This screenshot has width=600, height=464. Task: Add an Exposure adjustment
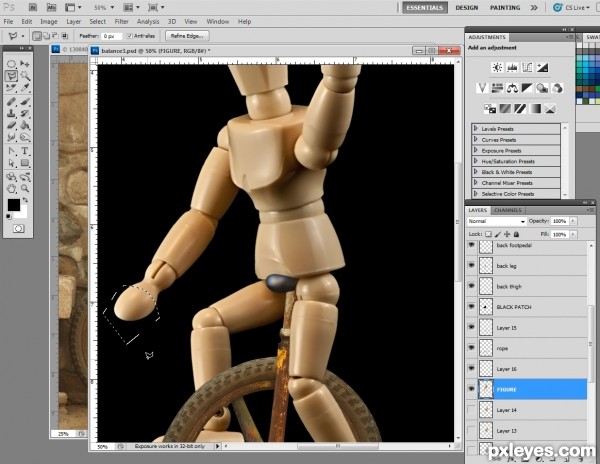click(542, 68)
